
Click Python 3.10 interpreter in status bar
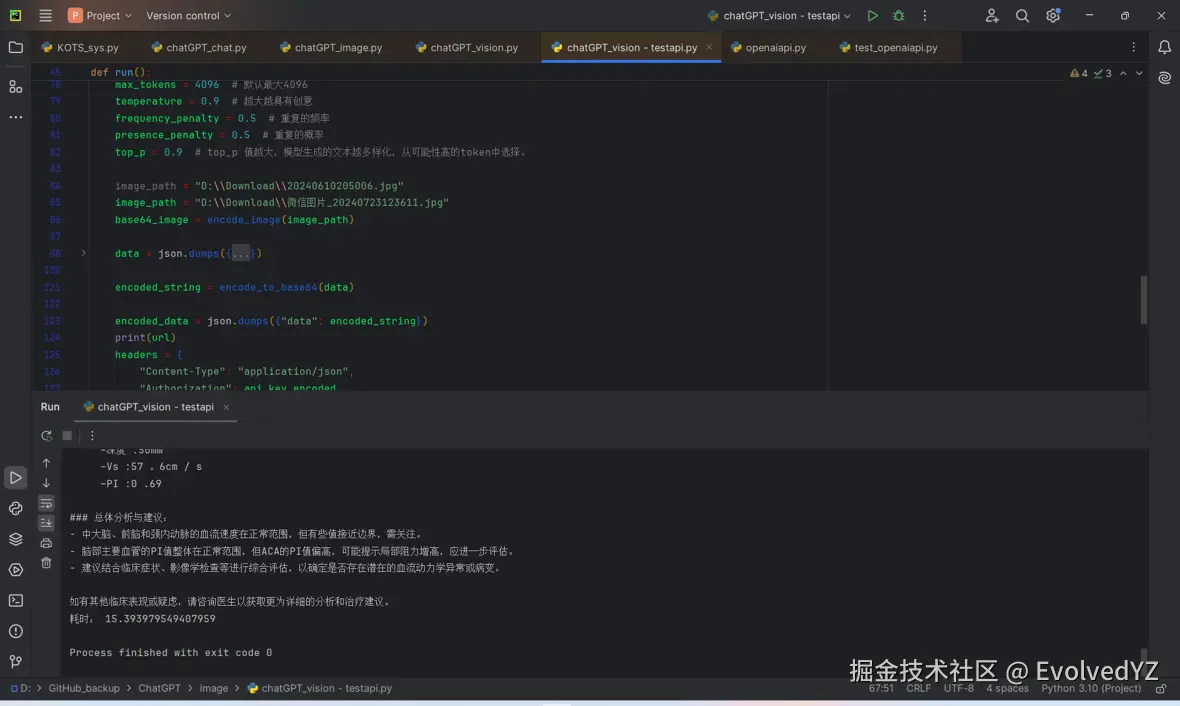[1090, 688]
